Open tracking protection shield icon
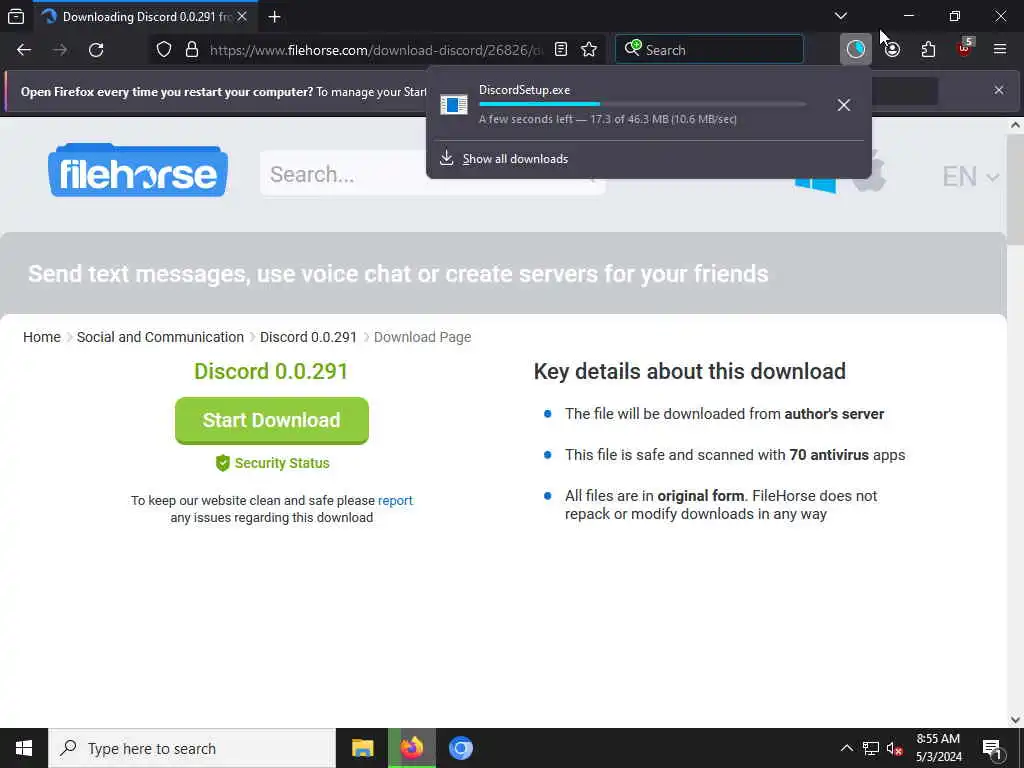Image resolution: width=1024 pixels, height=768 pixels. coord(164,50)
